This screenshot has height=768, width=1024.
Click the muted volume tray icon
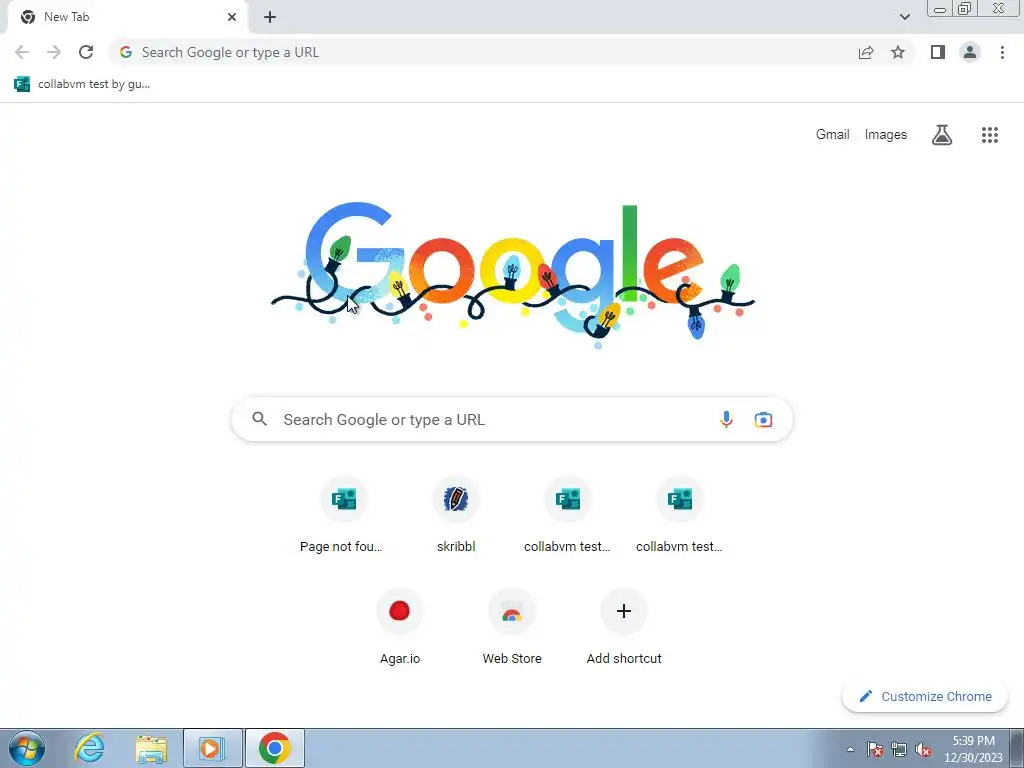click(923, 749)
